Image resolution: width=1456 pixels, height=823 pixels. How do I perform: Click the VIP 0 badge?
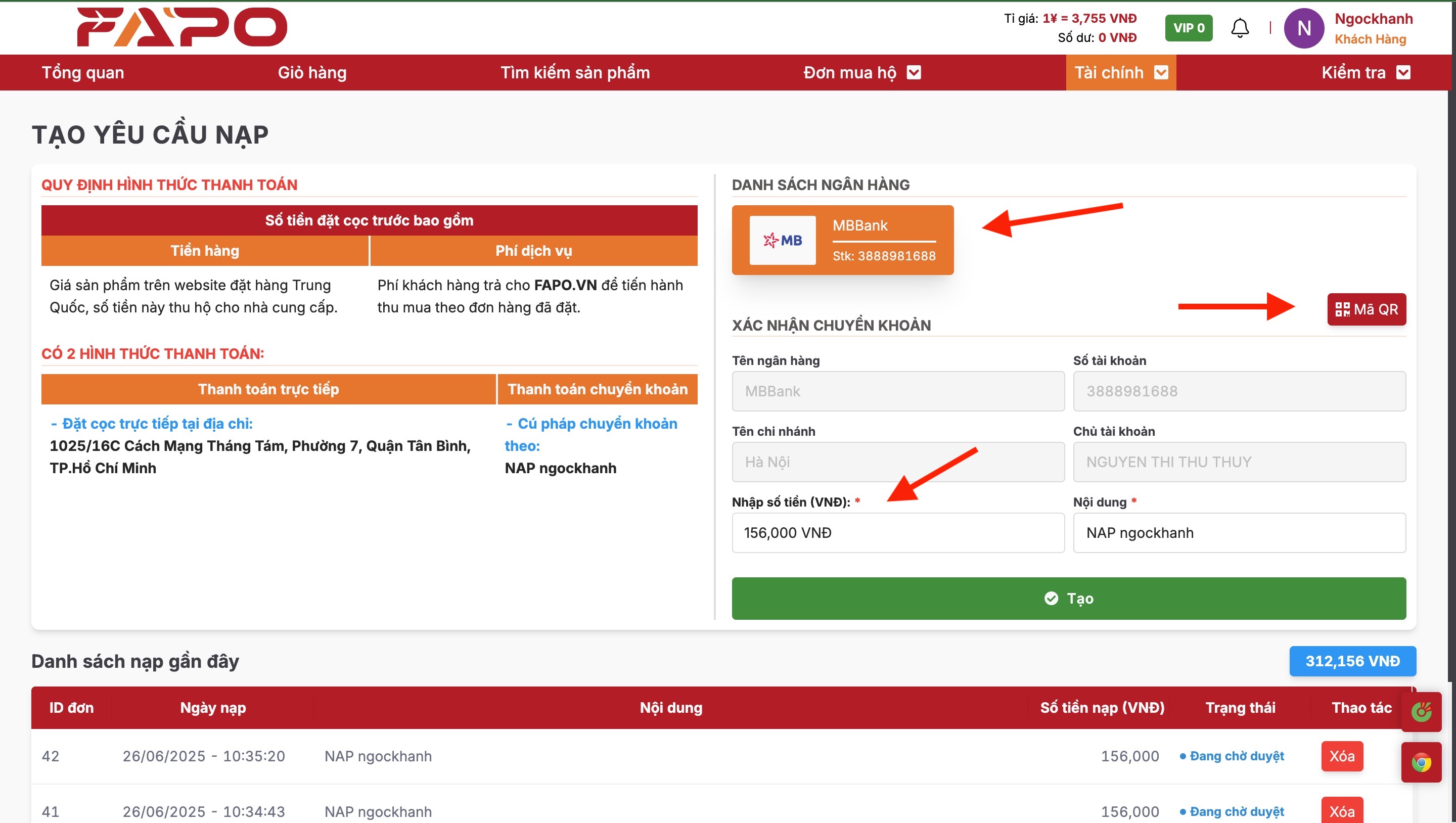click(x=1189, y=28)
